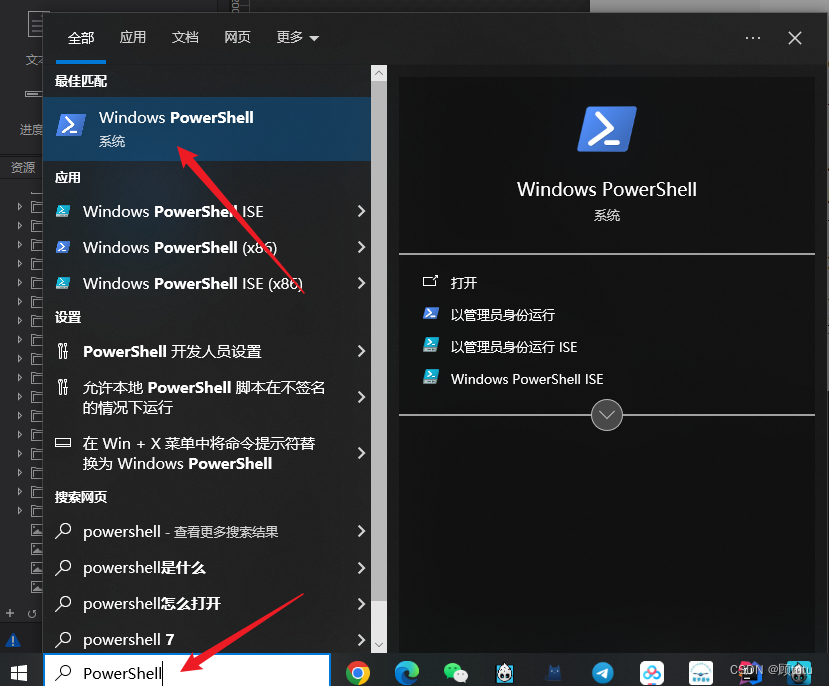The image size is (829, 686).
Task: Select 允许本地 PowerShell 脚本在不签名的情况下运行 setting
Action: [207, 397]
